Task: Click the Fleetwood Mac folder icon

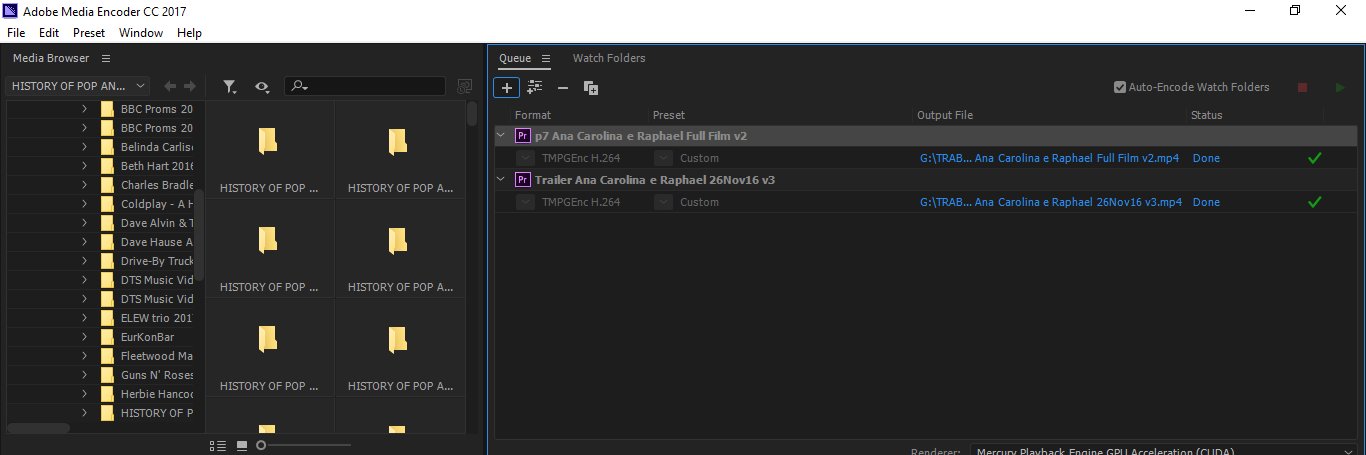Action: coord(107,356)
